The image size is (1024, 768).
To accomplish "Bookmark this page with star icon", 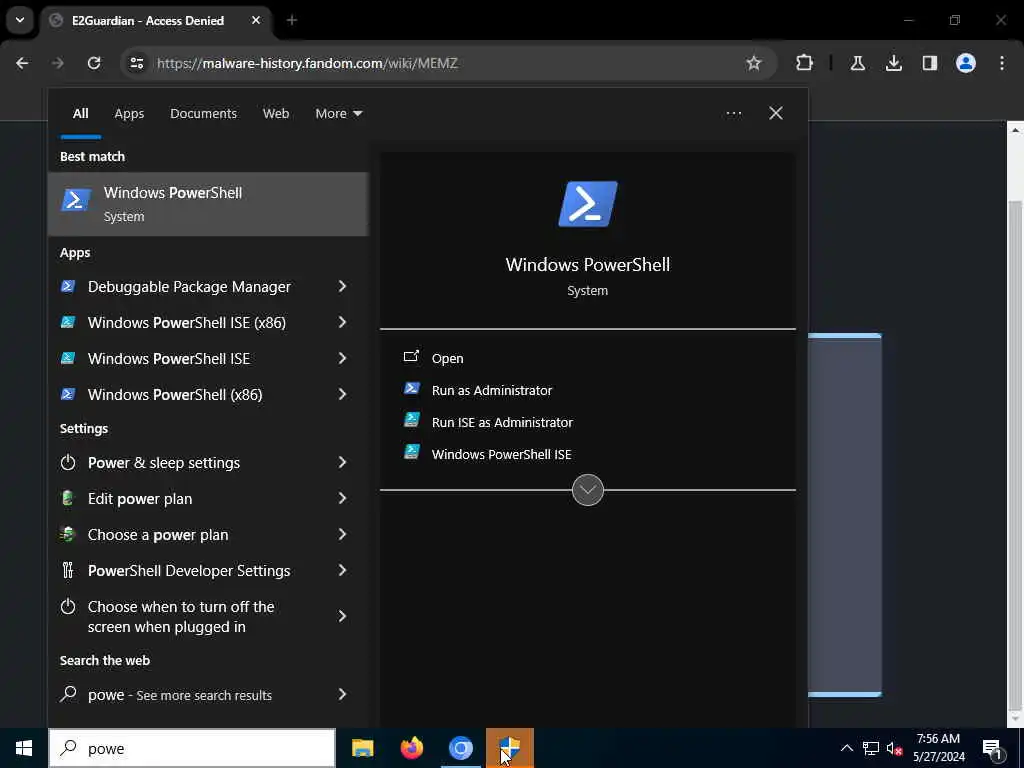I will click(x=754, y=63).
